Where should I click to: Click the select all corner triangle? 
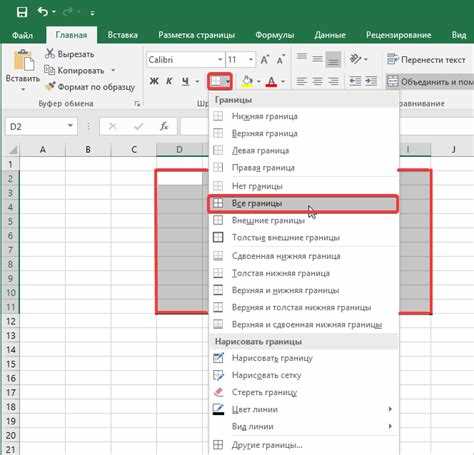click(13, 150)
